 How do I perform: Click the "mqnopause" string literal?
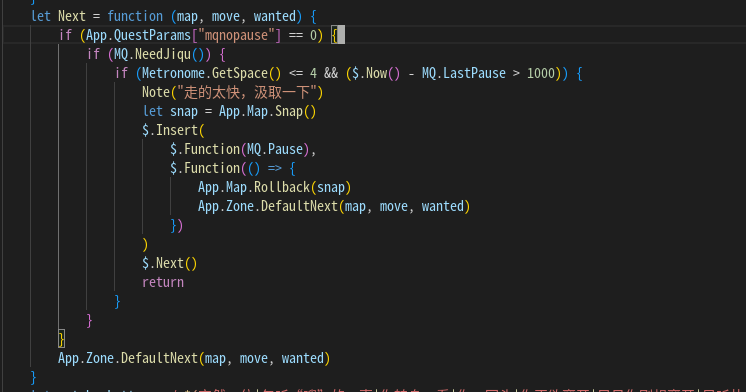pos(236,35)
